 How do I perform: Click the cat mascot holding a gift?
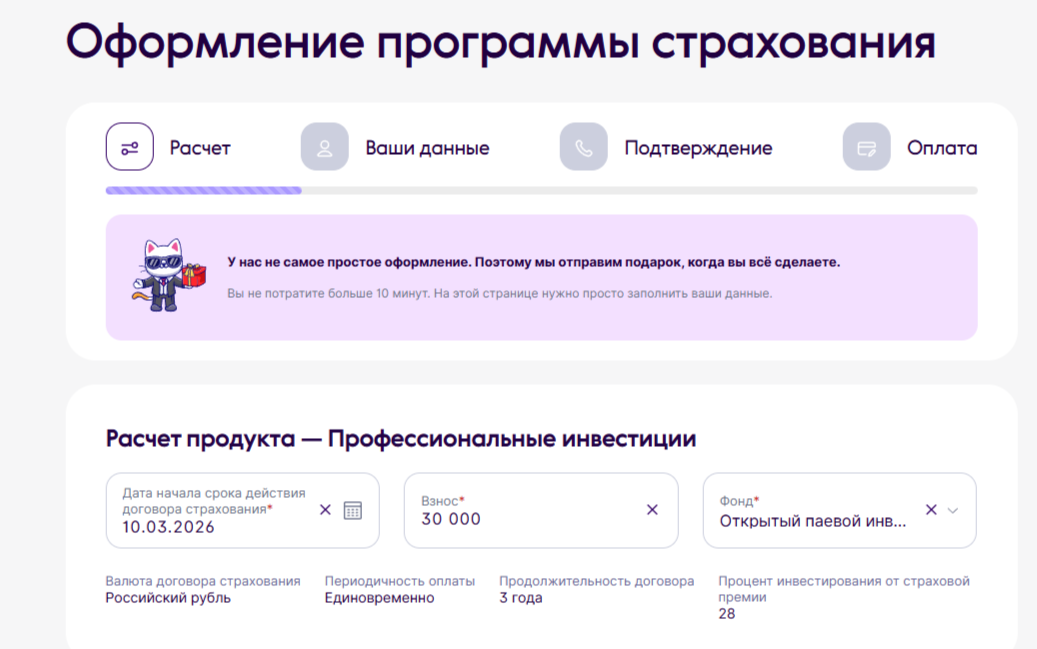tap(164, 275)
